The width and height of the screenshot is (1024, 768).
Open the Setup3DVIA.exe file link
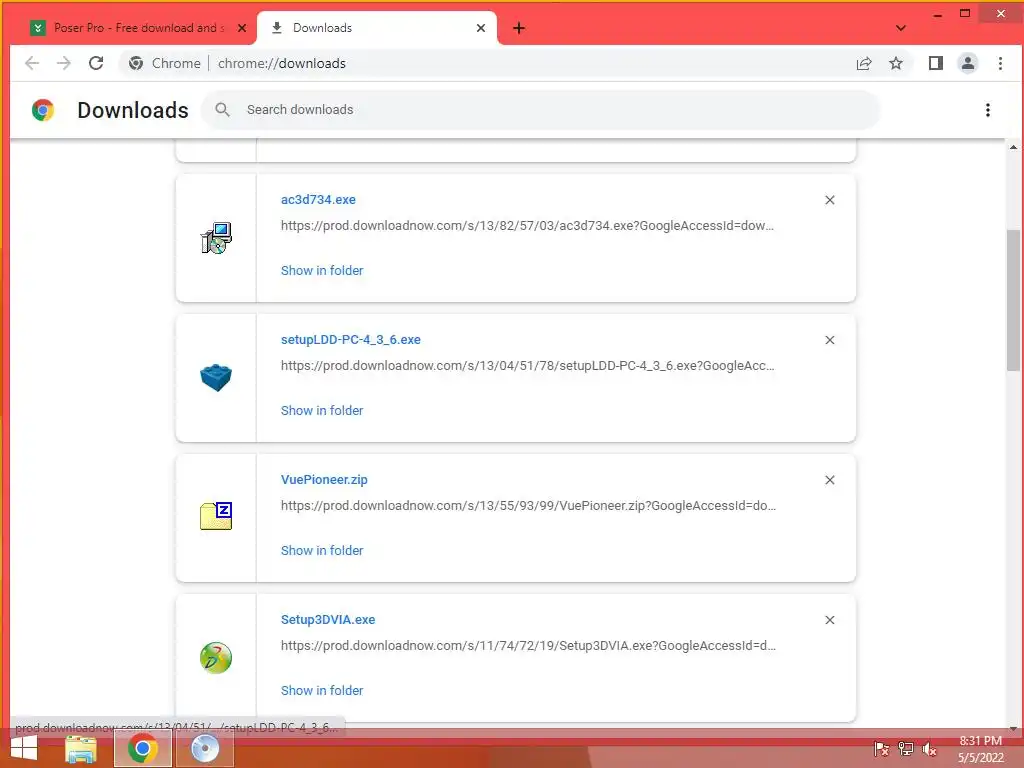click(x=328, y=620)
